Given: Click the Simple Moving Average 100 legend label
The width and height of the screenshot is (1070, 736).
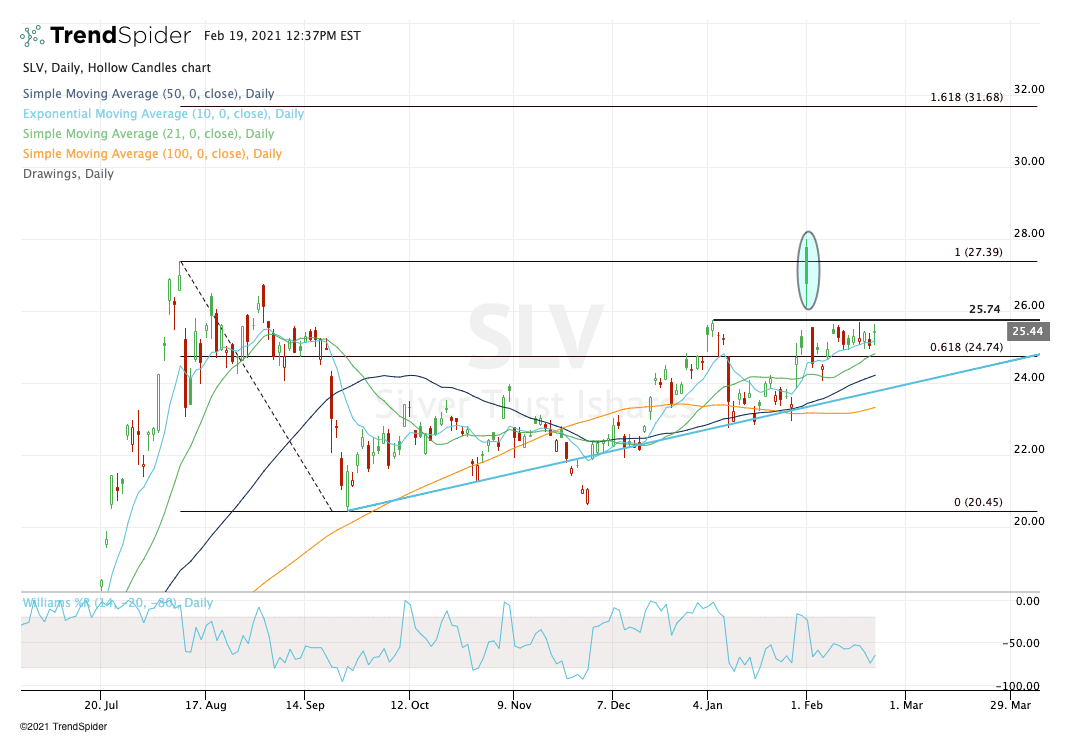Looking at the screenshot, I should [152, 154].
